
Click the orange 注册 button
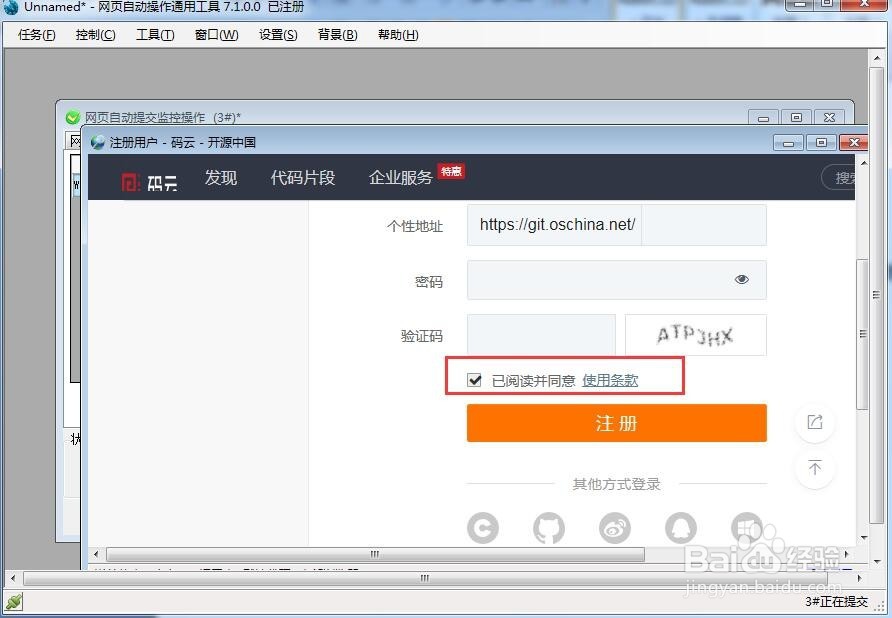[616, 423]
